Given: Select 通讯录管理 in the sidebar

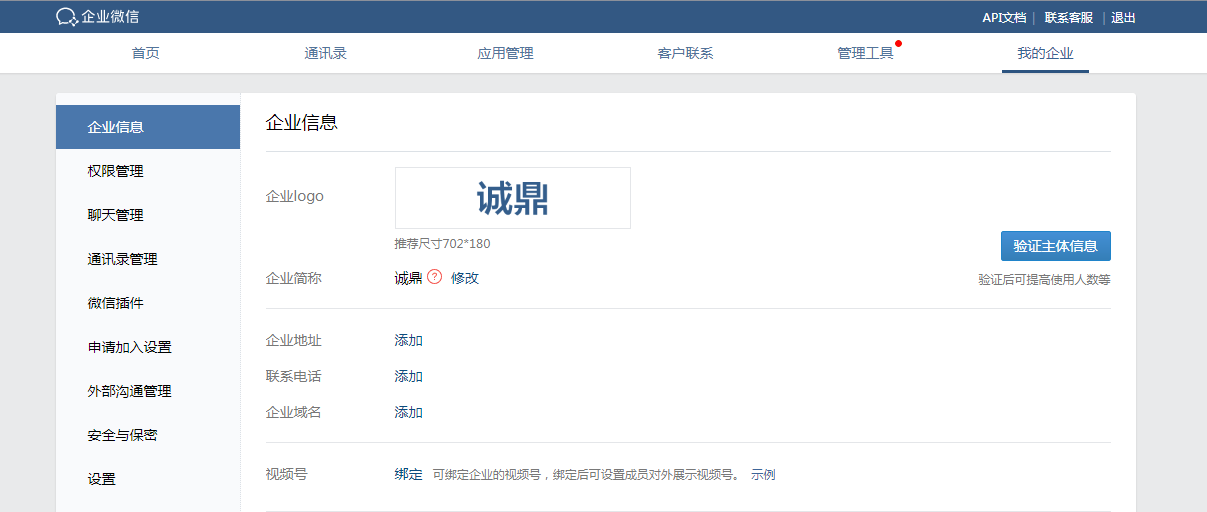Looking at the screenshot, I should point(123,259).
